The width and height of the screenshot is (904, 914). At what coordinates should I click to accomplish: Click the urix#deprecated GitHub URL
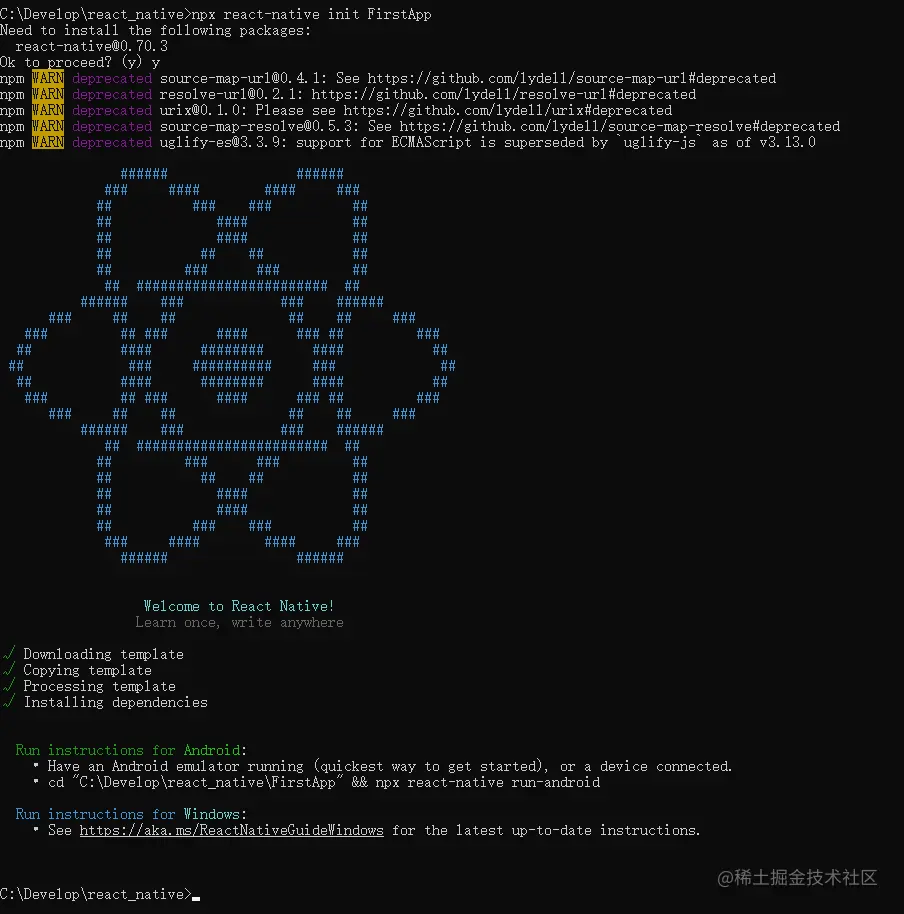click(508, 110)
